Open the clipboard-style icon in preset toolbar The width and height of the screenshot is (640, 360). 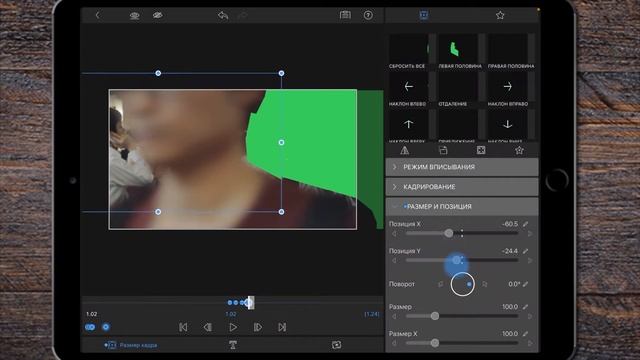point(443,151)
